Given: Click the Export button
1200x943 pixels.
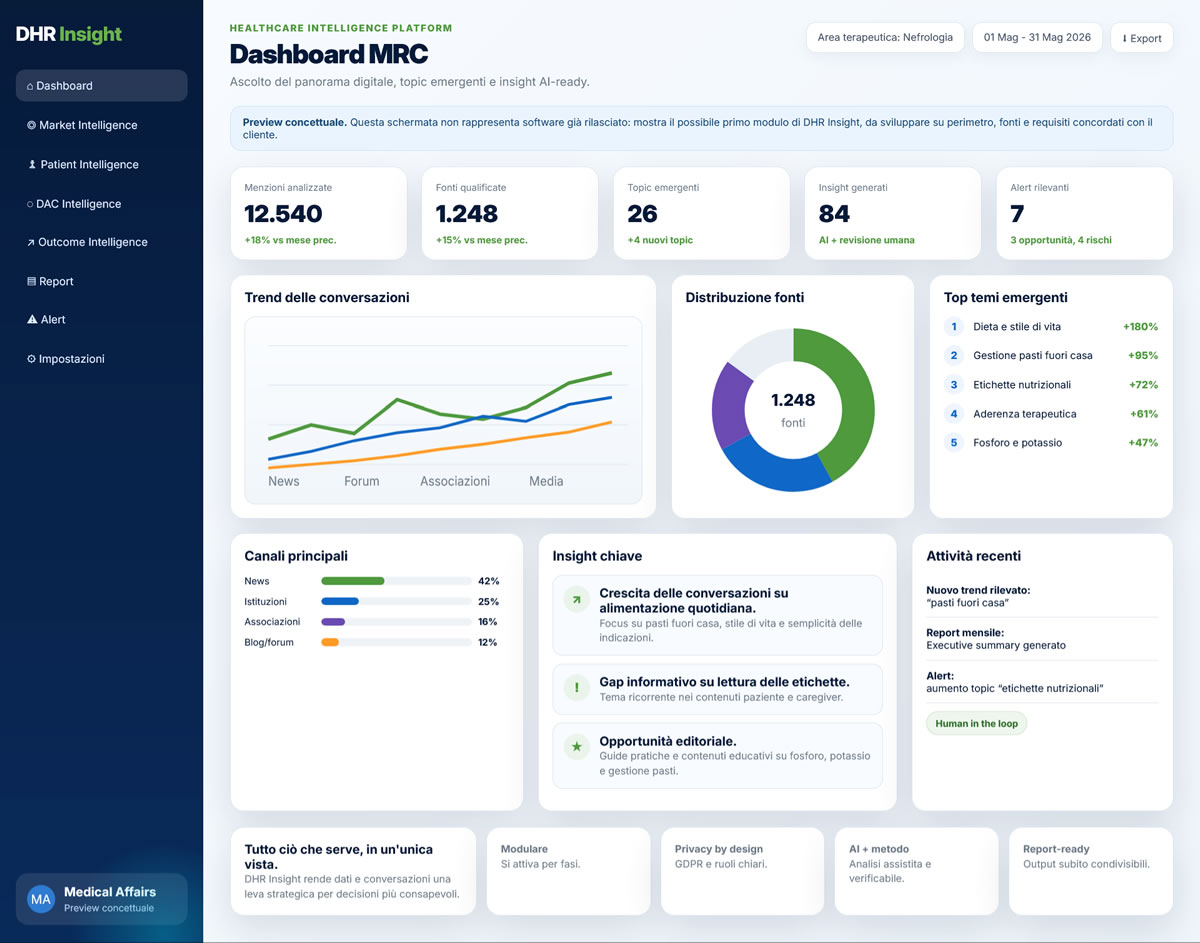Looking at the screenshot, I should (x=1141, y=38).
